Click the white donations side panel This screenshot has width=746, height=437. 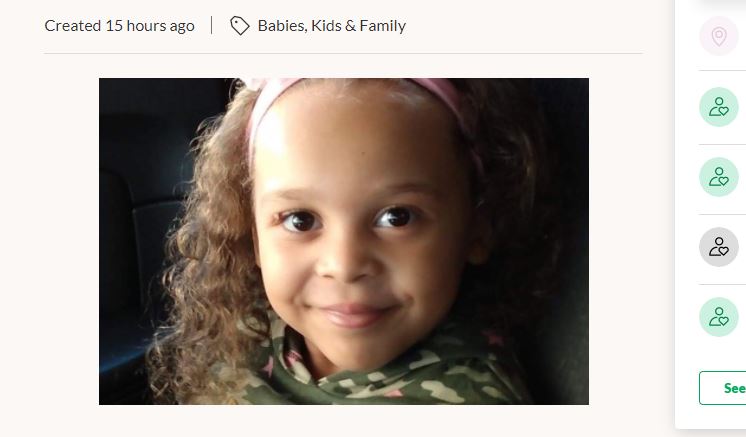pyautogui.click(x=710, y=214)
